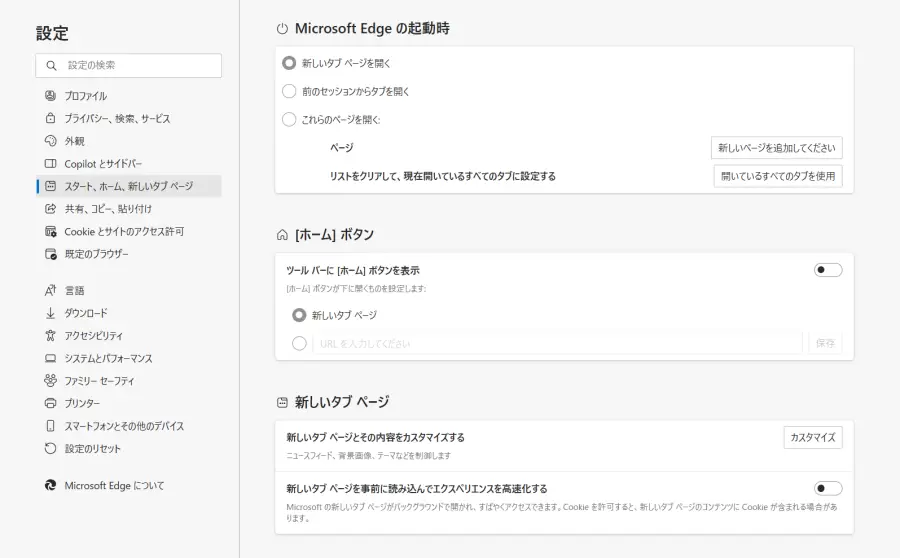The width and height of the screenshot is (900, 558).
Task: Open 設定のリセット section
Action: [129, 448]
